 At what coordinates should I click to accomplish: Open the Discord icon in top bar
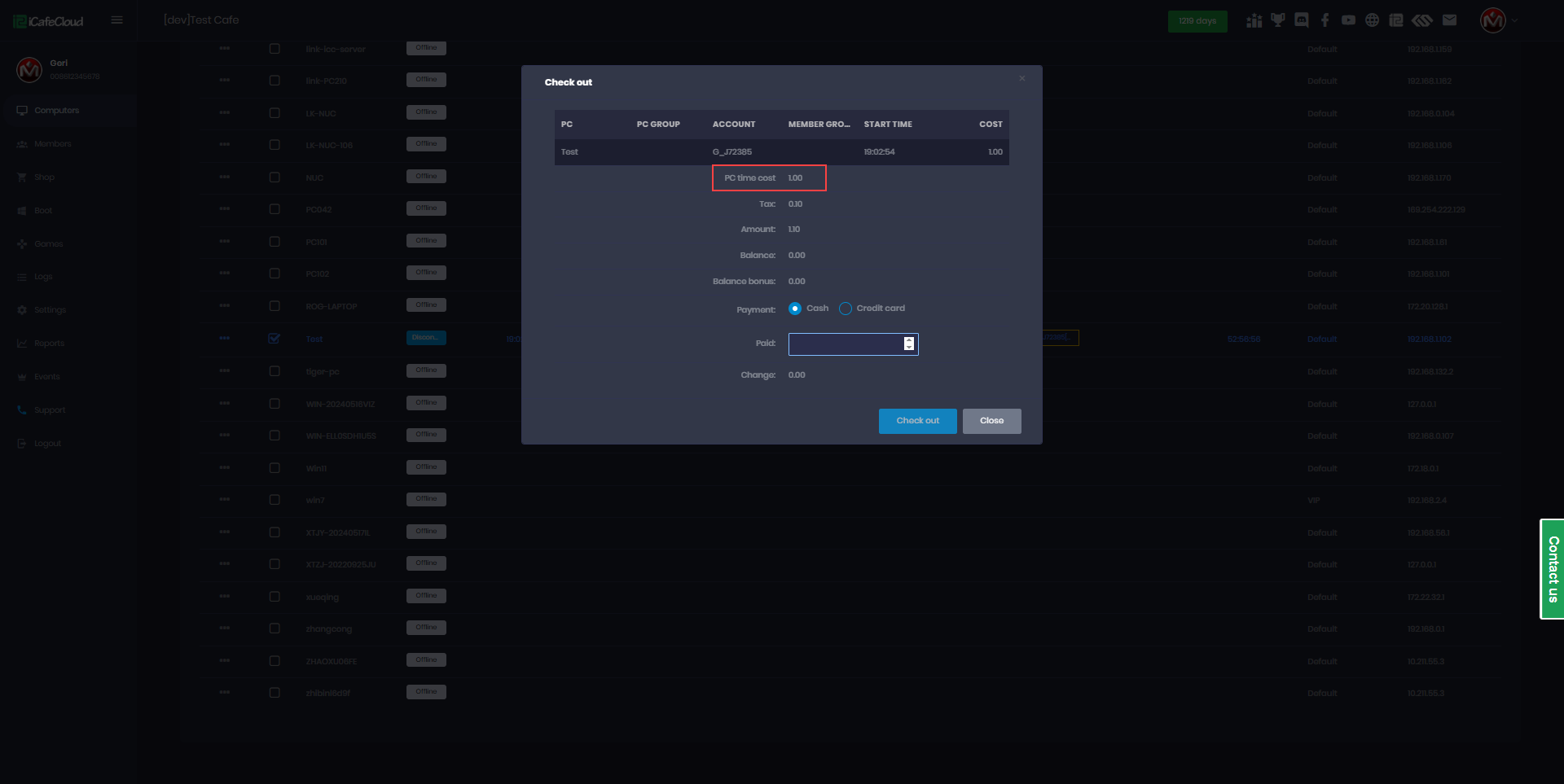click(x=1302, y=20)
